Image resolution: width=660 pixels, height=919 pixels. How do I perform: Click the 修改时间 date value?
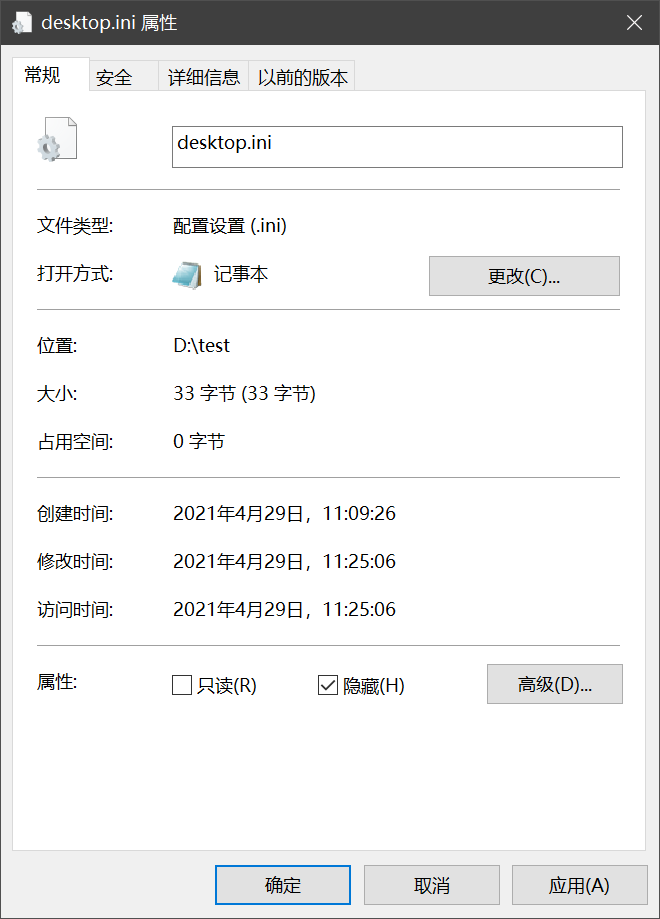pyautogui.click(x=284, y=561)
